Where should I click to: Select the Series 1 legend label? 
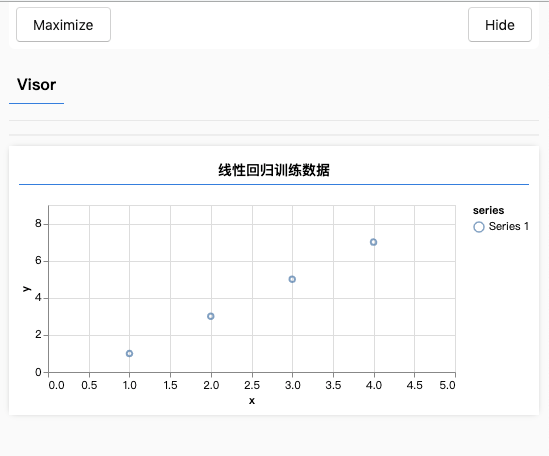tap(508, 226)
